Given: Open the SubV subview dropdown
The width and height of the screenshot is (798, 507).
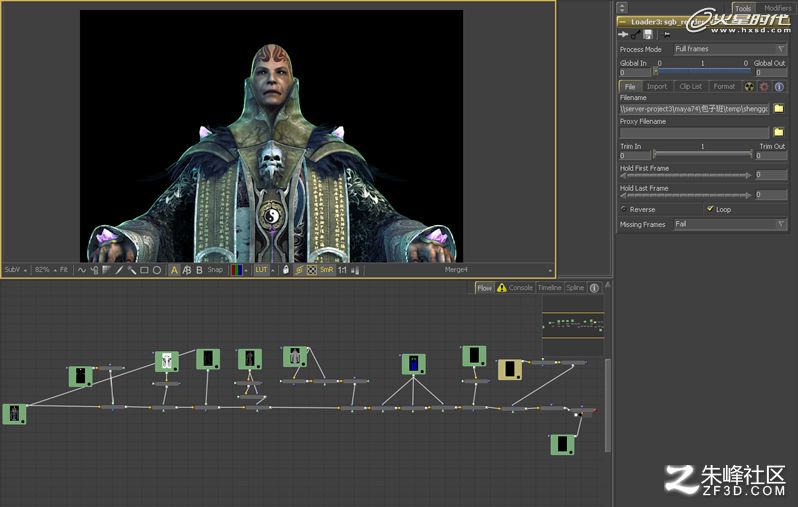Looking at the screenshot, I should point(15,270).
